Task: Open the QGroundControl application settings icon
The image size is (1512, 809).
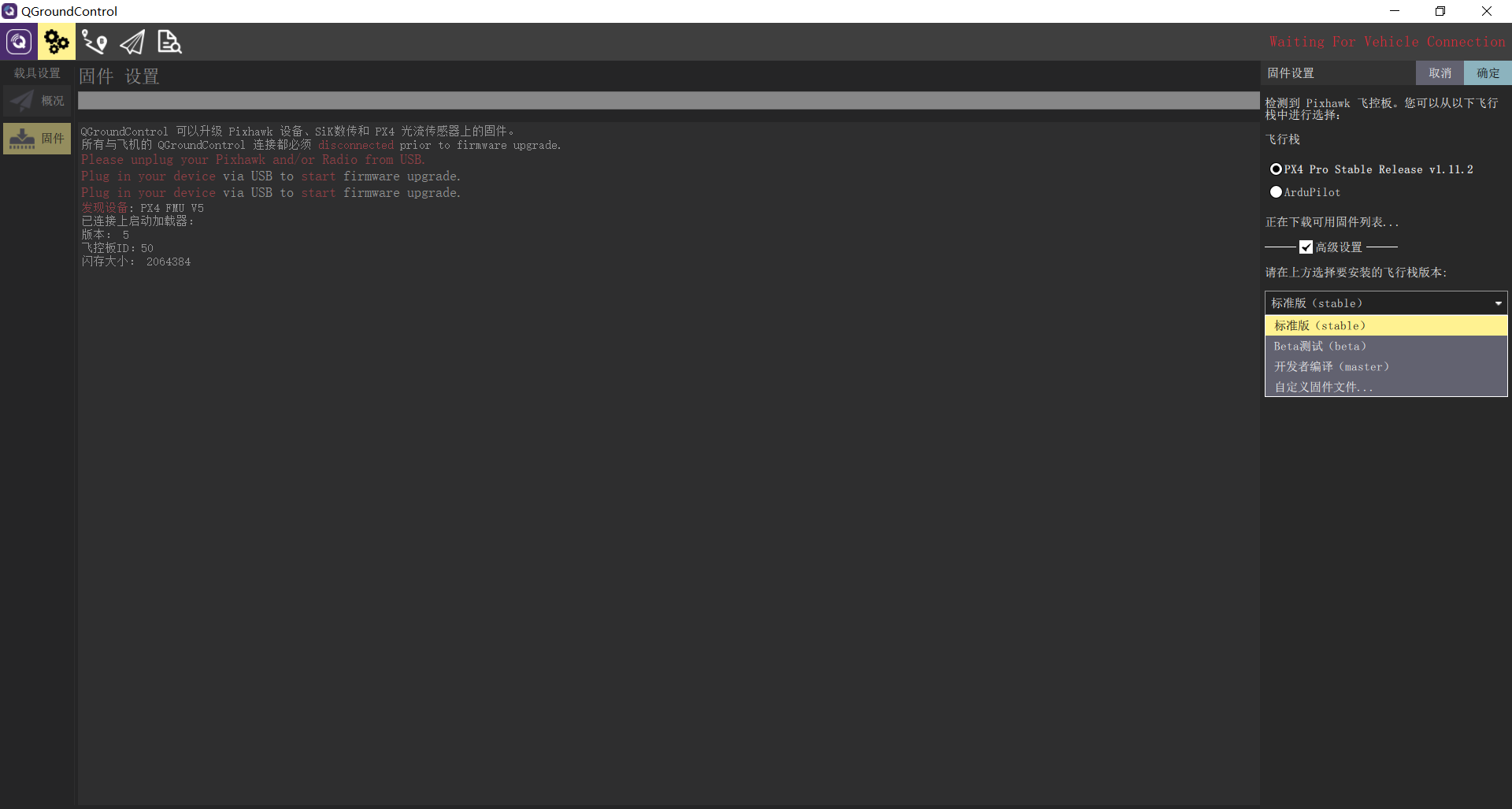Action: 19,42
